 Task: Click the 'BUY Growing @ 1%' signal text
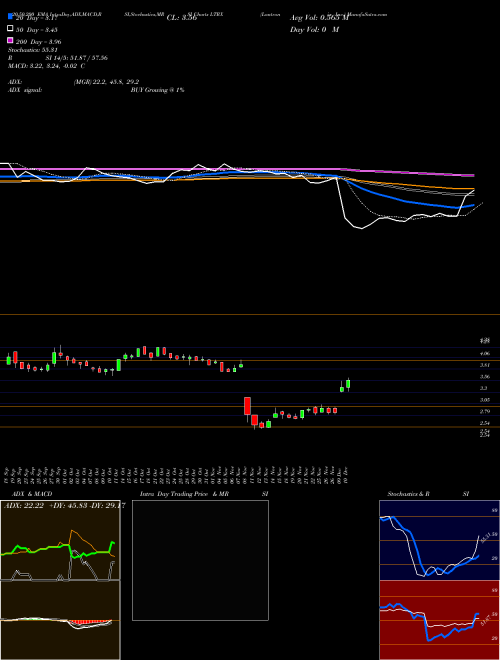click(x=157, y=90)
